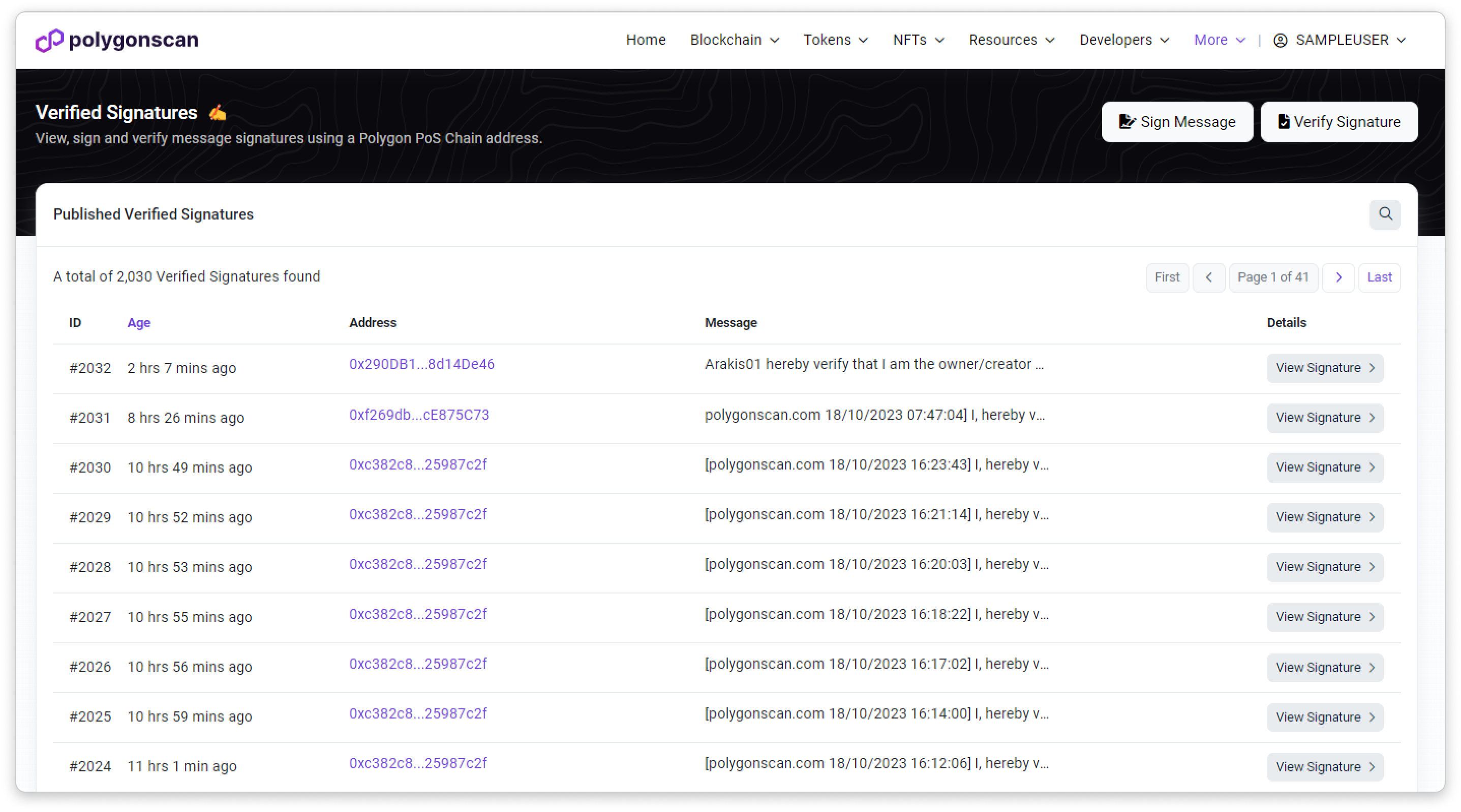Select message with timestamp 16:23:43
1461x812 pixels.
(877, 464)
